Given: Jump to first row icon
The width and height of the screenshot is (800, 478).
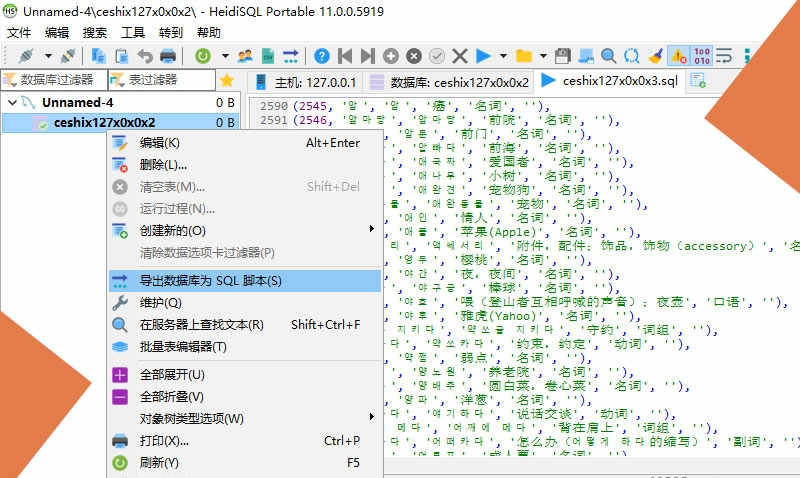Looking at the screenshot, I should [x=345, y=56].
